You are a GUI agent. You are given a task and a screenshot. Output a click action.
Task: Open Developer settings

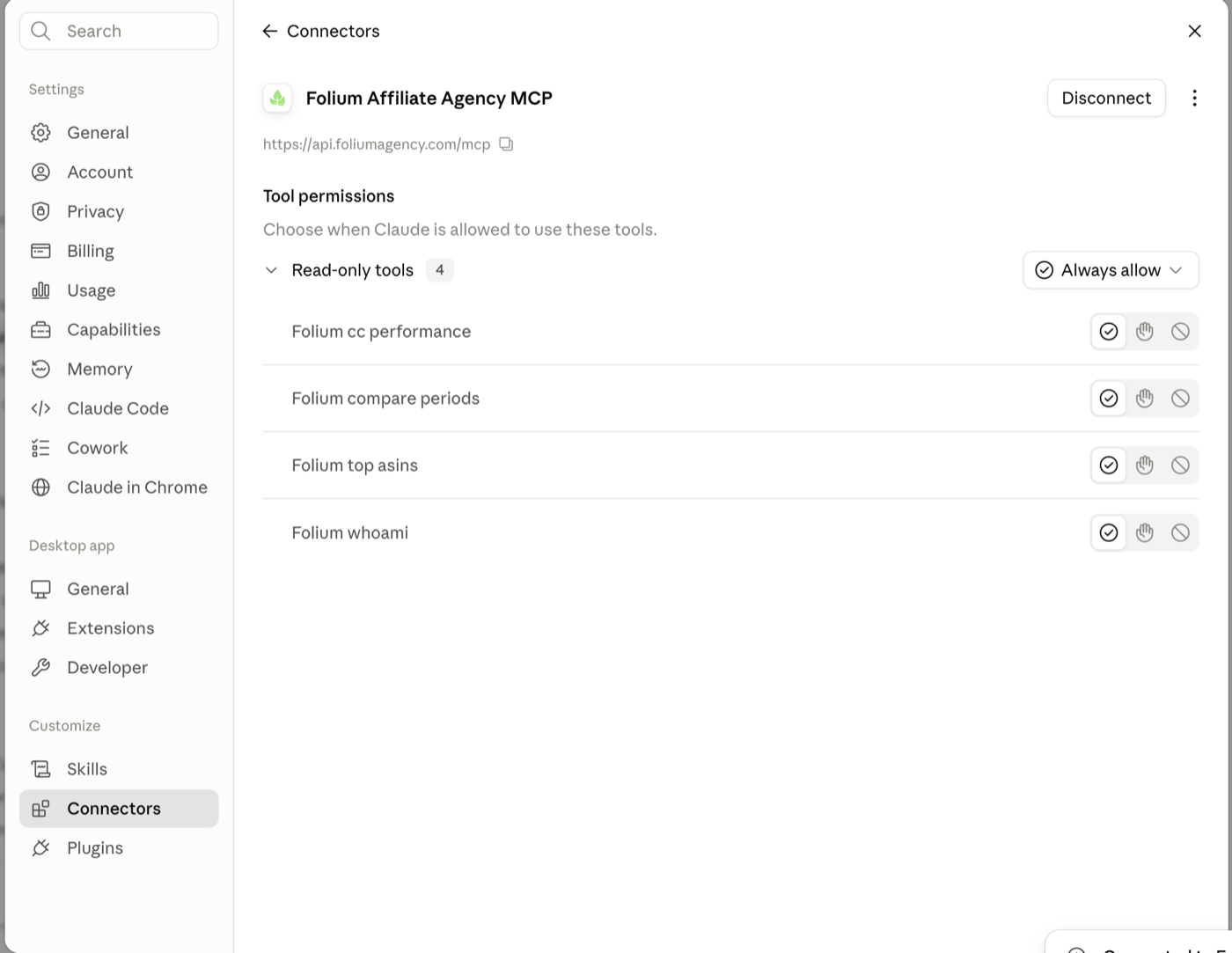119,668
